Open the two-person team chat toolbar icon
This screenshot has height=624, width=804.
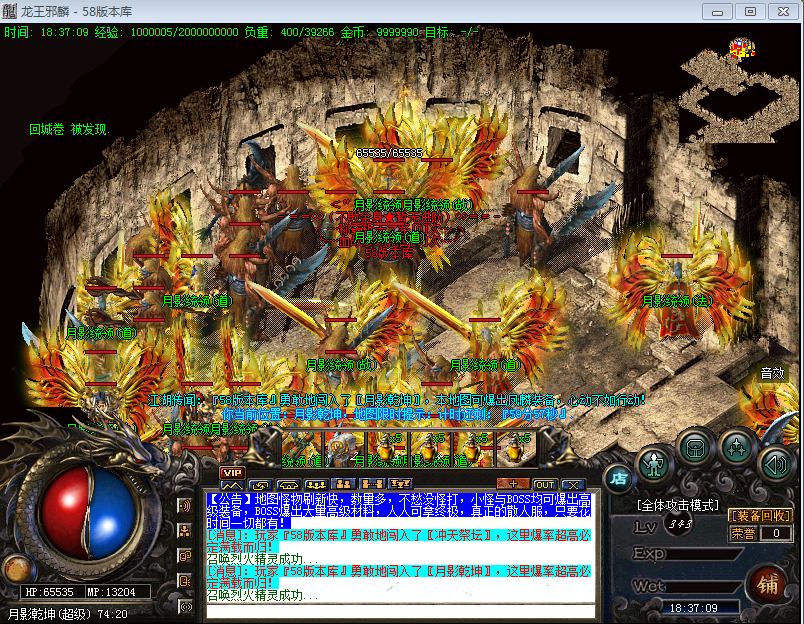tap(344, 485)
